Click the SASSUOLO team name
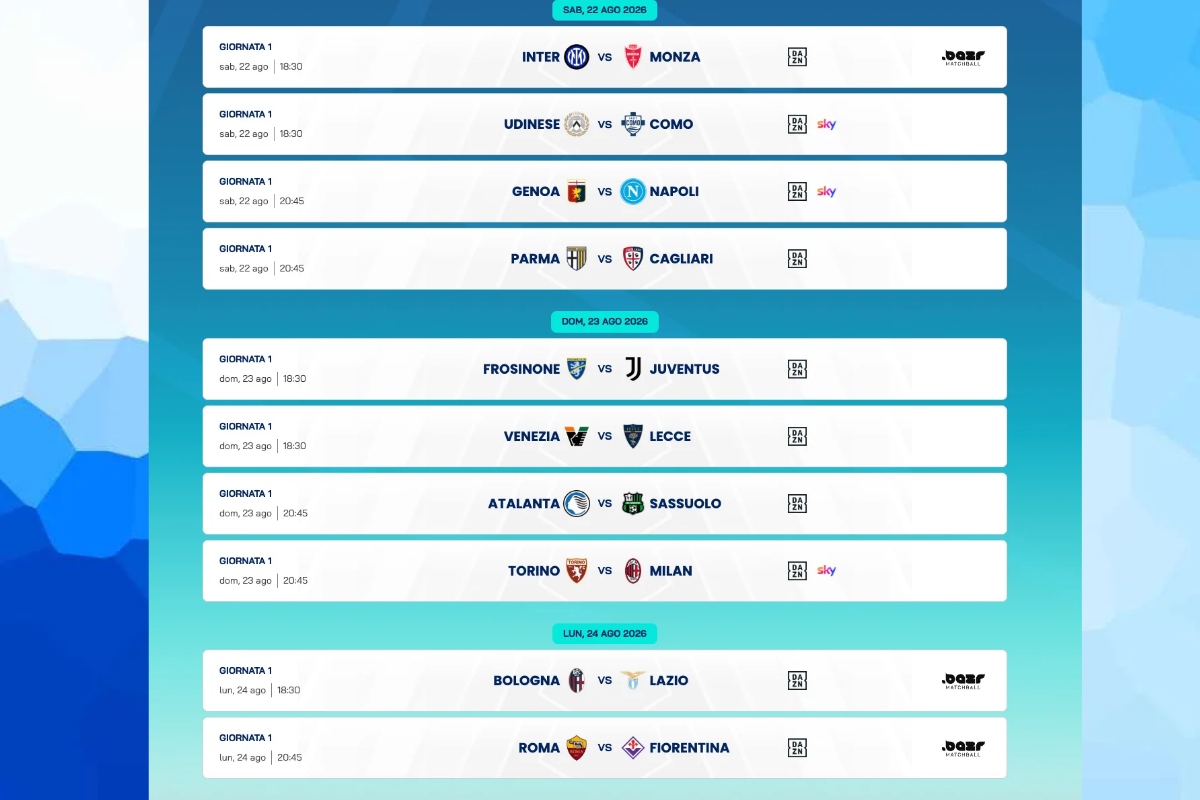Viewport: 1200px width, 800px height. point(685,504)
